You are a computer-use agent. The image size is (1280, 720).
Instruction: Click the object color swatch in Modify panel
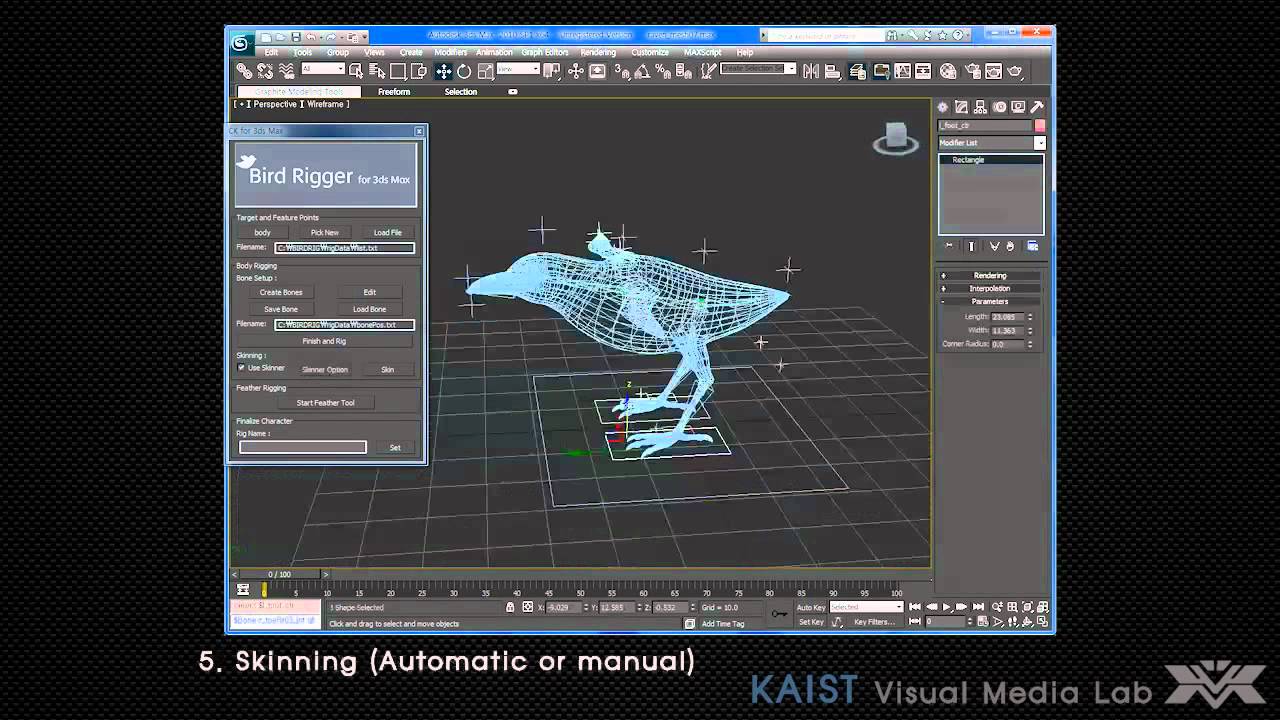(x=1040, y=125)
